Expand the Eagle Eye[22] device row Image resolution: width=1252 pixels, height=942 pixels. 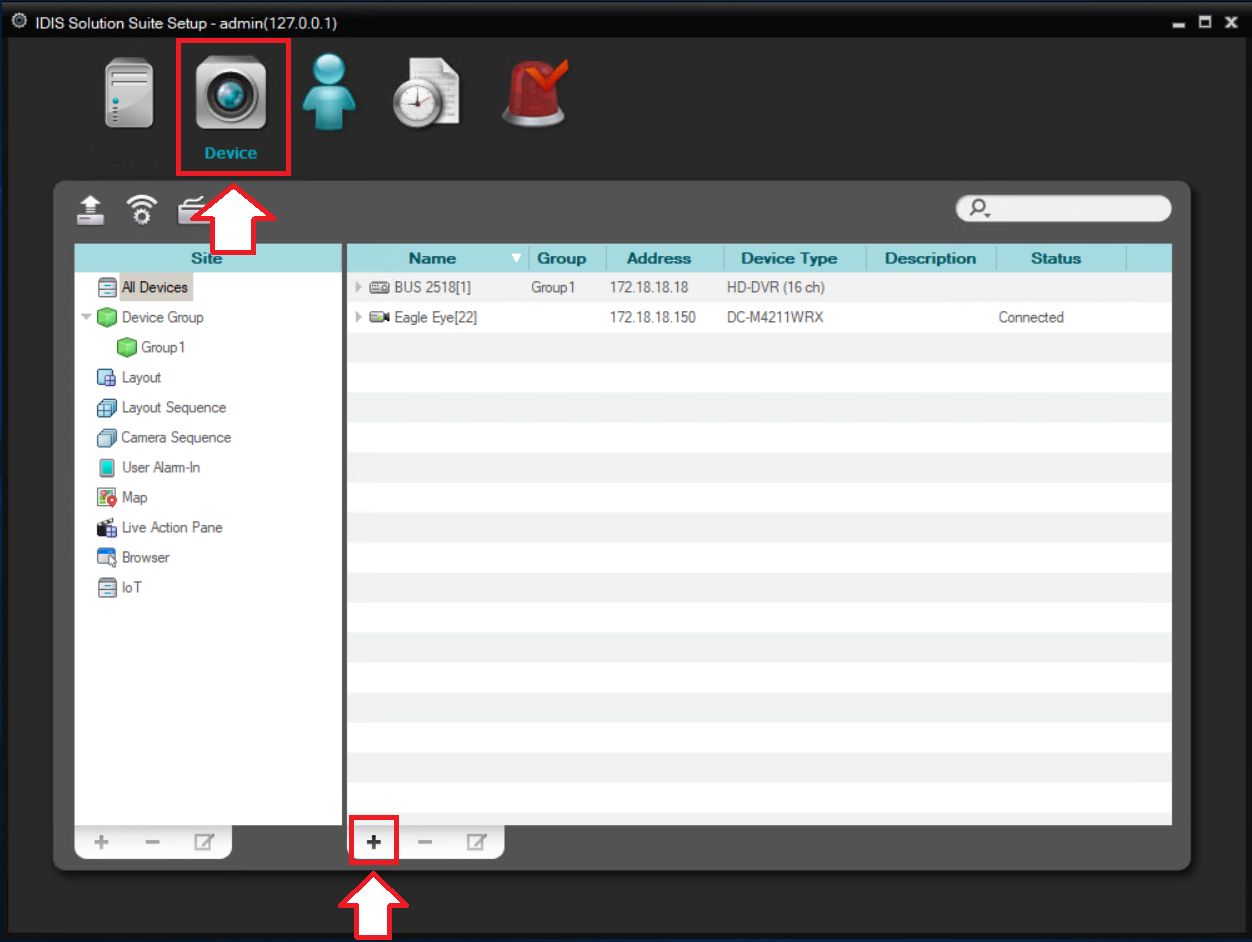359,317
